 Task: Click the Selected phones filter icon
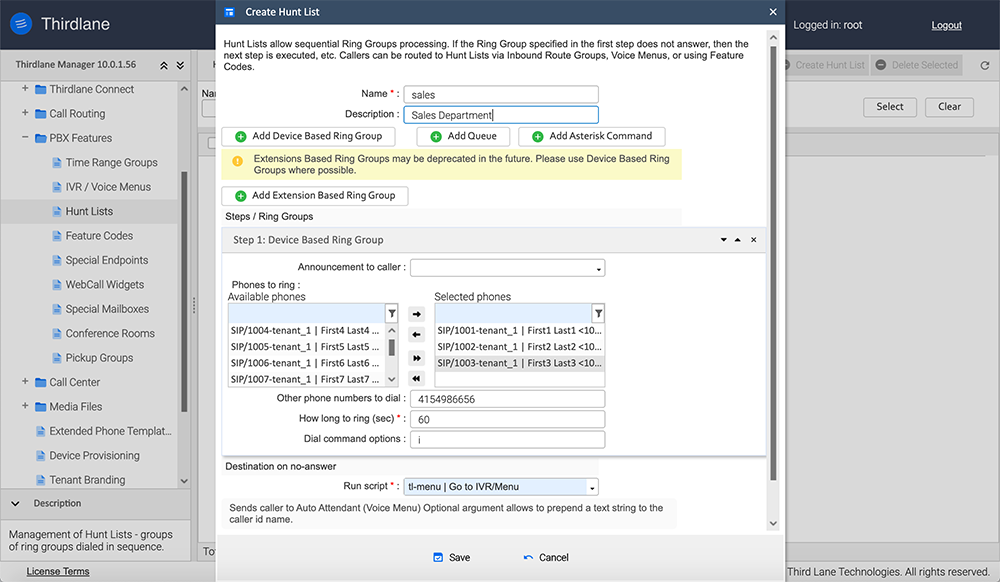(597, 313)
